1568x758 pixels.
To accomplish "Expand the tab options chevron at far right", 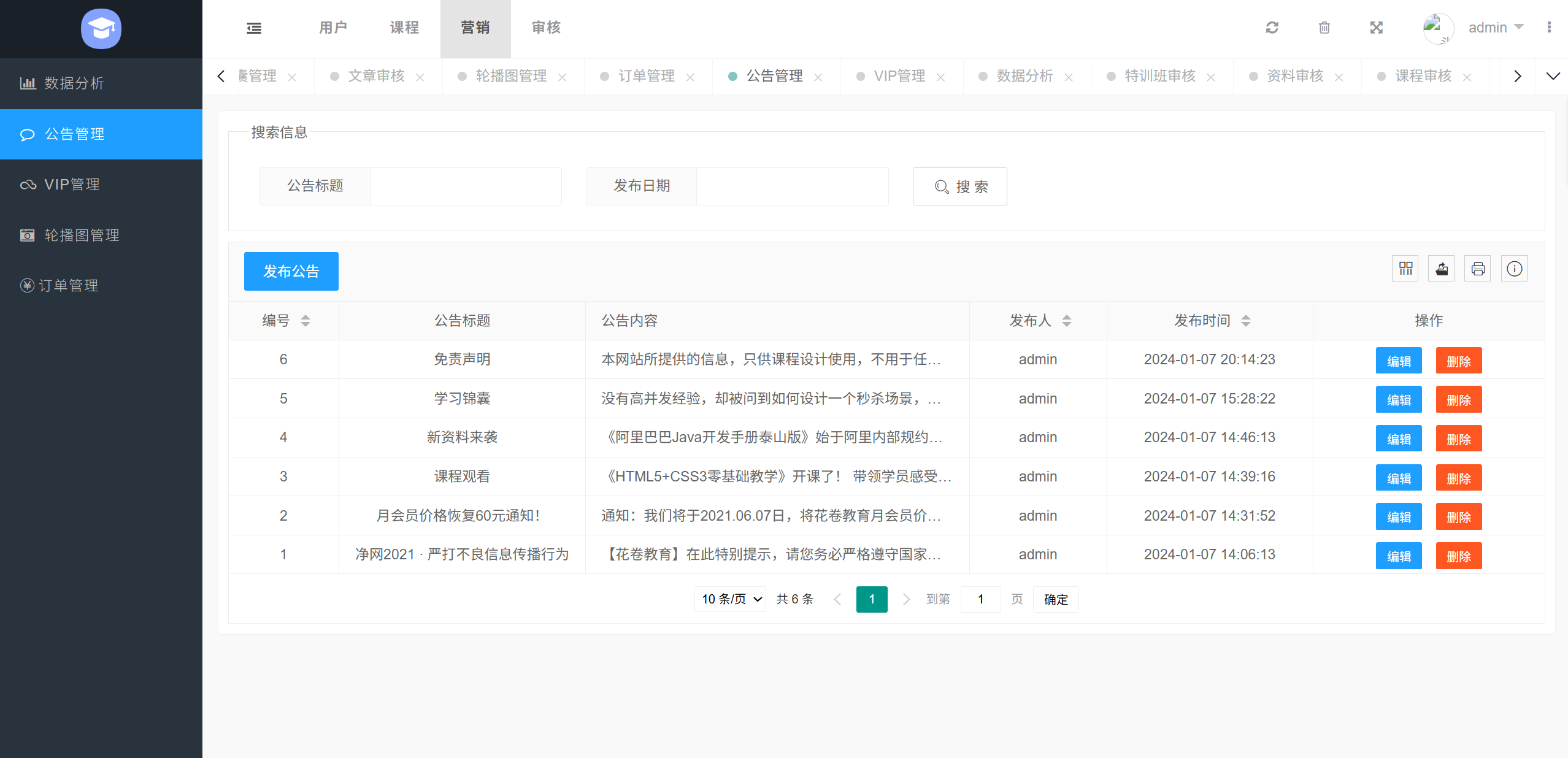I will click(1553, 76).
